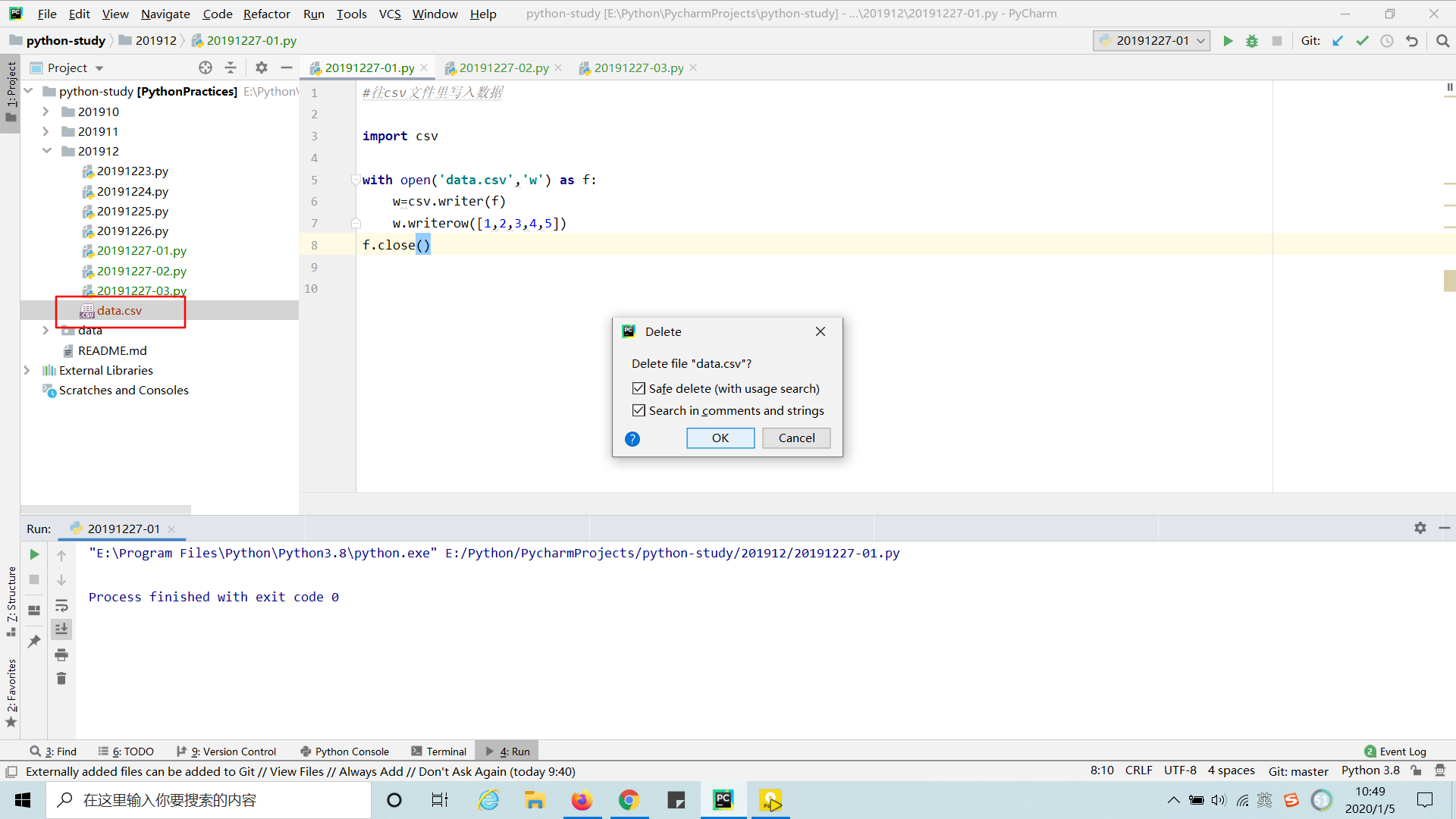Image resolution: width=1456 pixels, height=819 pixels.
Task: Open Search Everywhere magnifier icon
Action: pyautogui.click(x=1442, y=41)
